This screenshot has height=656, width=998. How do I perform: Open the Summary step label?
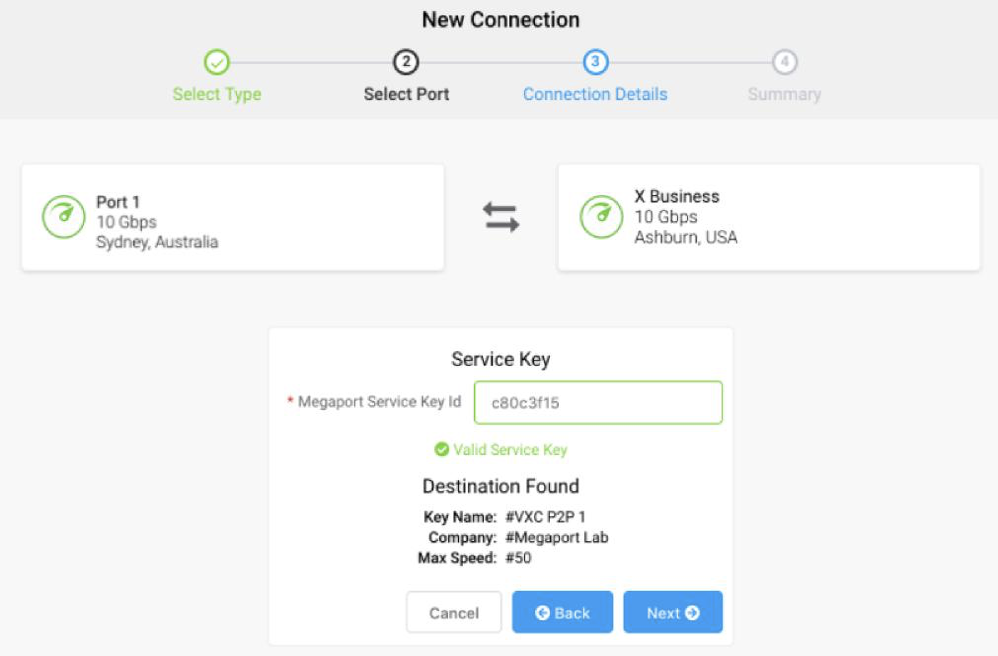pyautogui.click(x=784, y=94)
